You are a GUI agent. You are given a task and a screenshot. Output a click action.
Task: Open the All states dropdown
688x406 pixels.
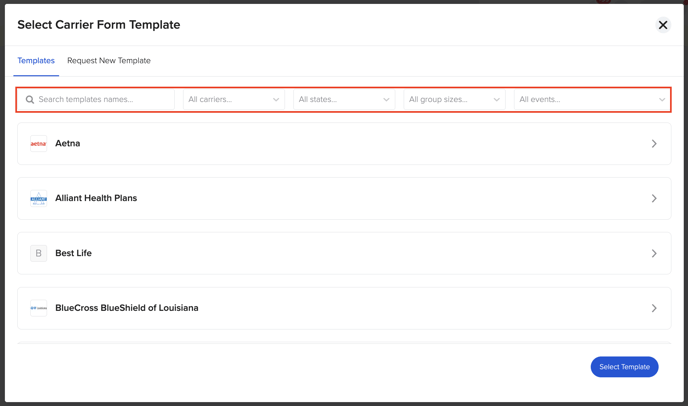pos(344,100)
